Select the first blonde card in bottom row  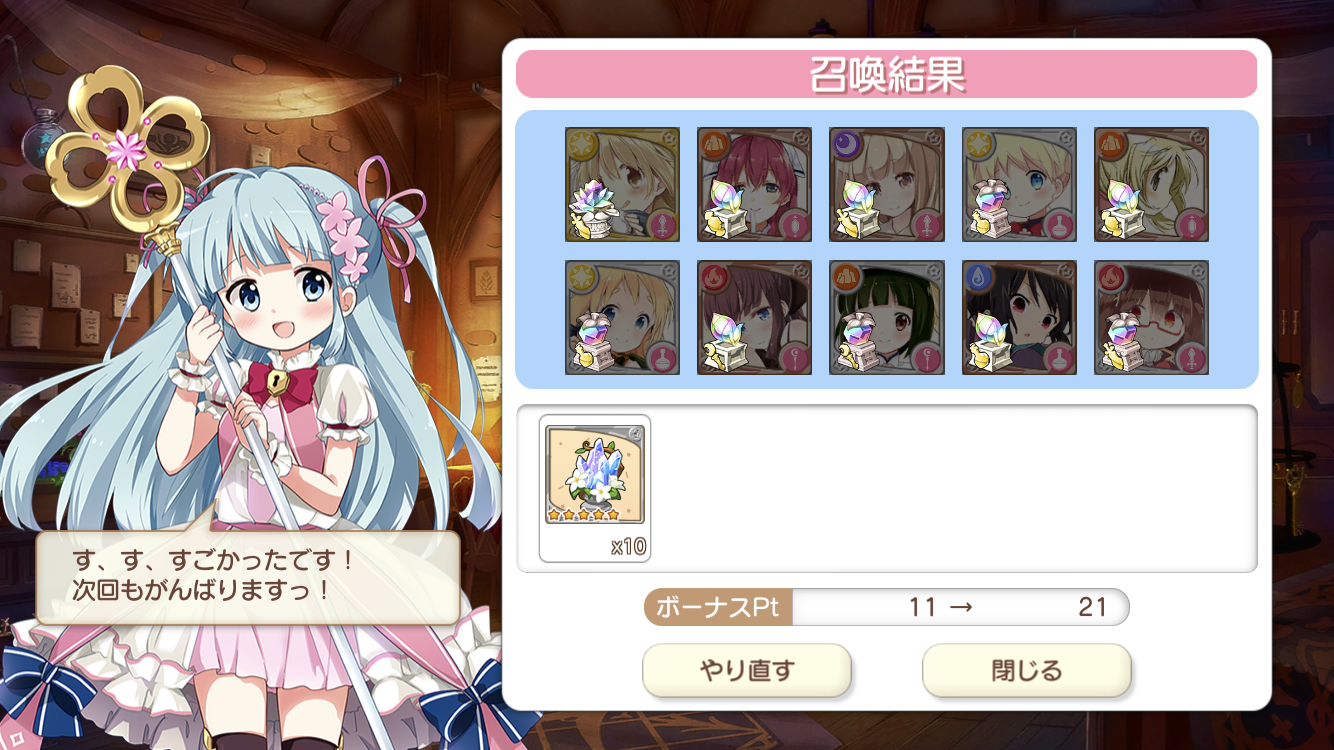(622, 317)
